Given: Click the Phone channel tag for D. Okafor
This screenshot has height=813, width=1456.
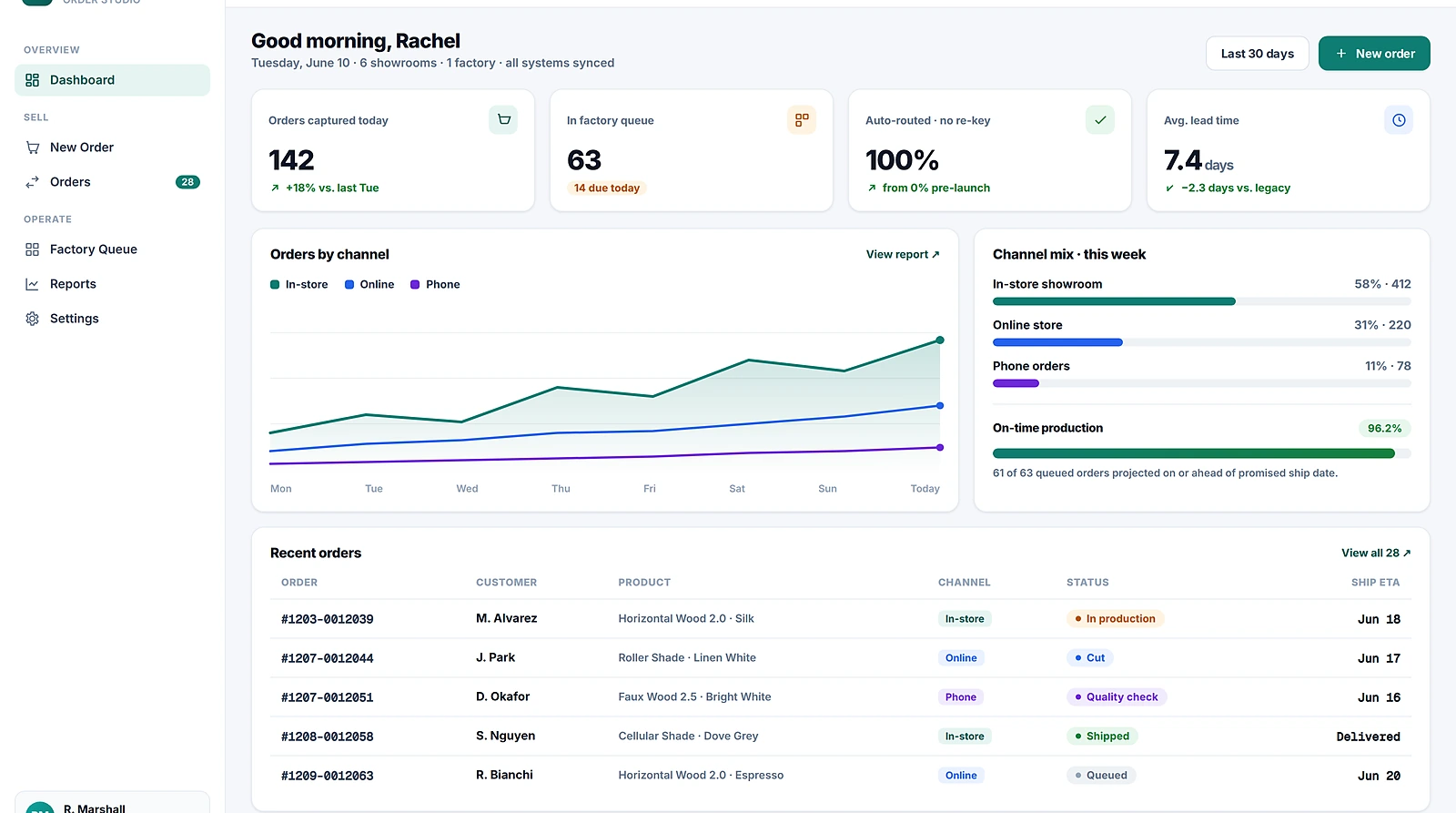Looking at the screenshot, I should pos(961,697).
